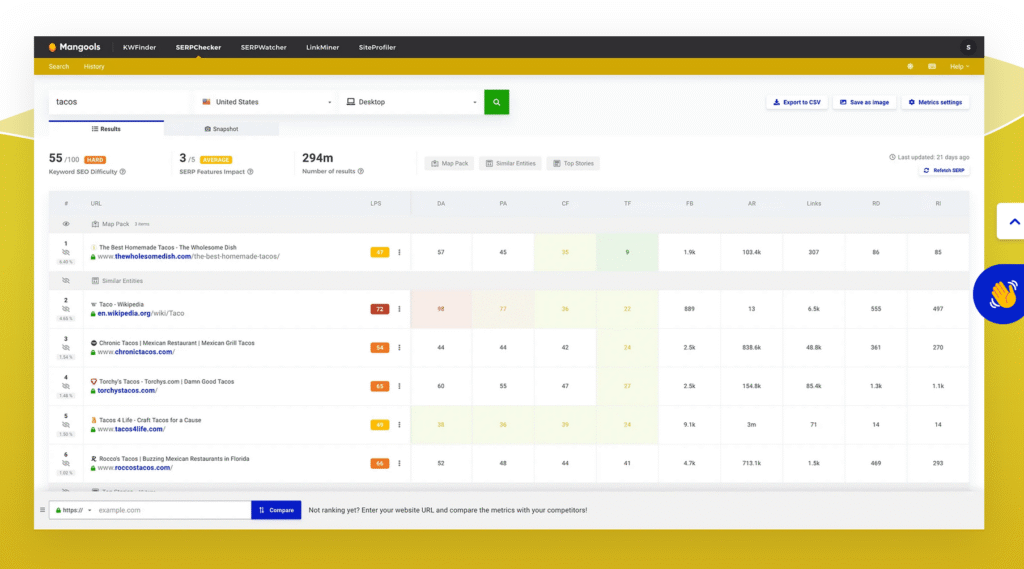Screen dimensions: 1024x569
Task: Click LPS badge 65 for Torchy's Tacos
Action: [x=379, y=386]
